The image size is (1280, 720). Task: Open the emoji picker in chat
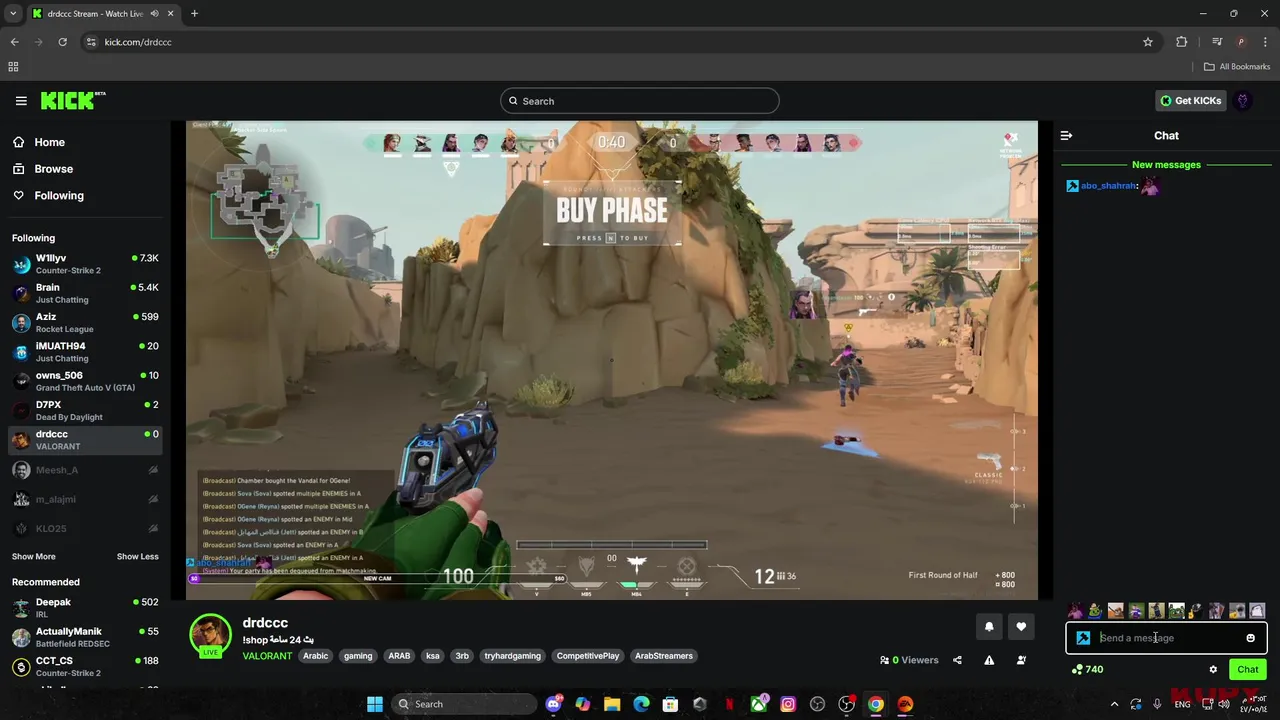coord(1250,638)
